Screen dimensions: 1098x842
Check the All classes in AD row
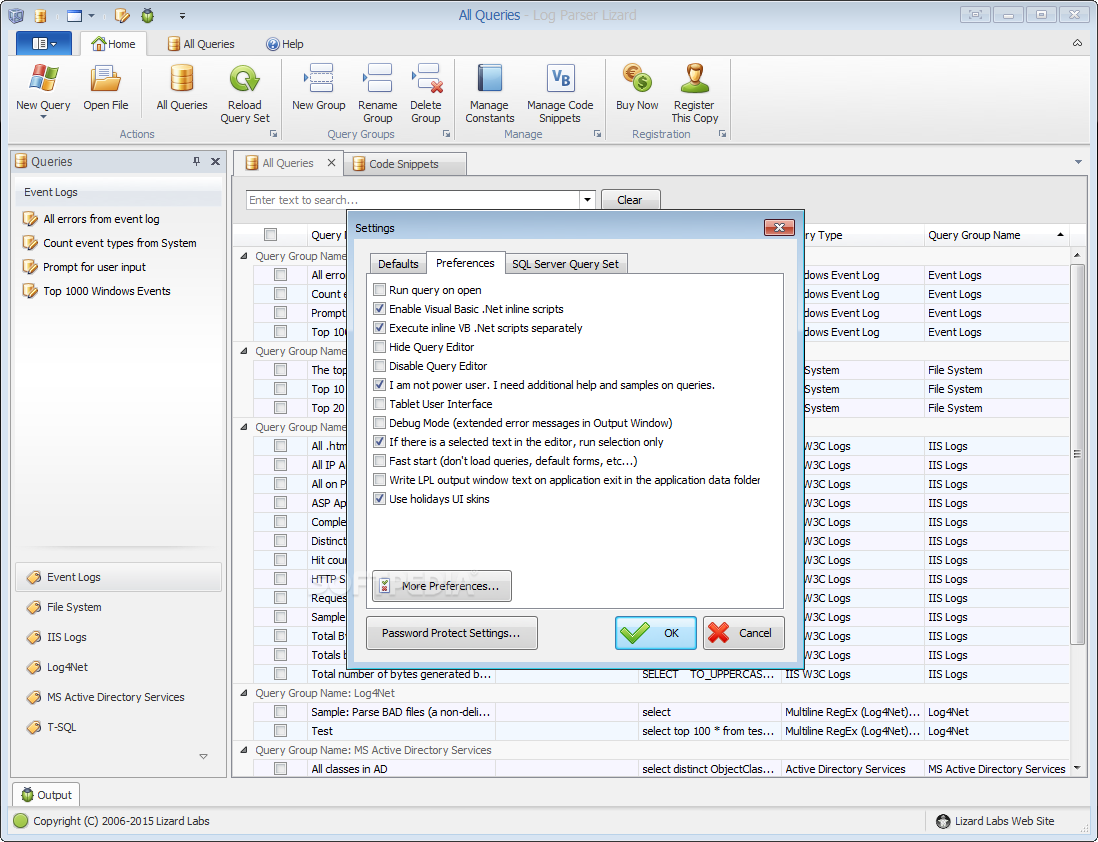pos(281,768)
